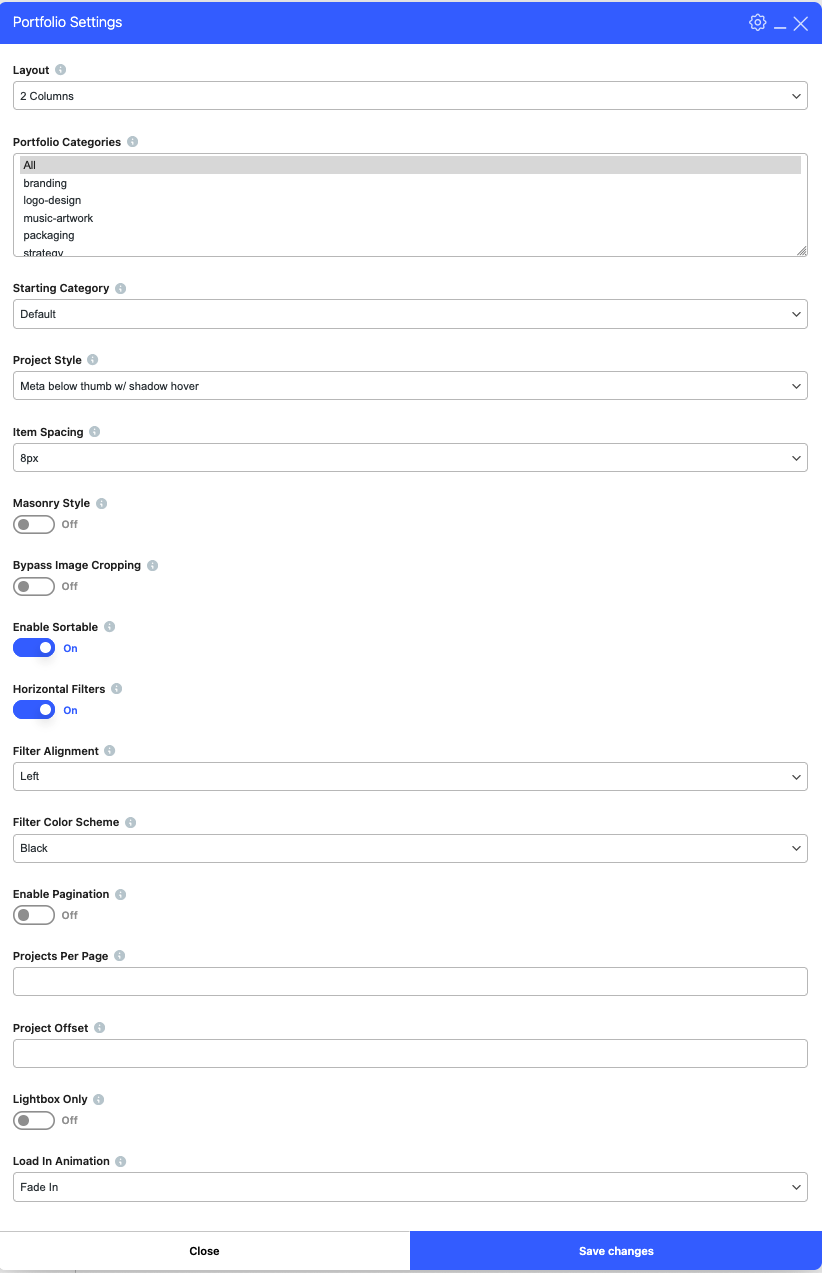Image resolution: width=822 pixels, height=1273 pixels.
Task: Toggle the Lightbox Only switch on
Action: coord(34,1120)
